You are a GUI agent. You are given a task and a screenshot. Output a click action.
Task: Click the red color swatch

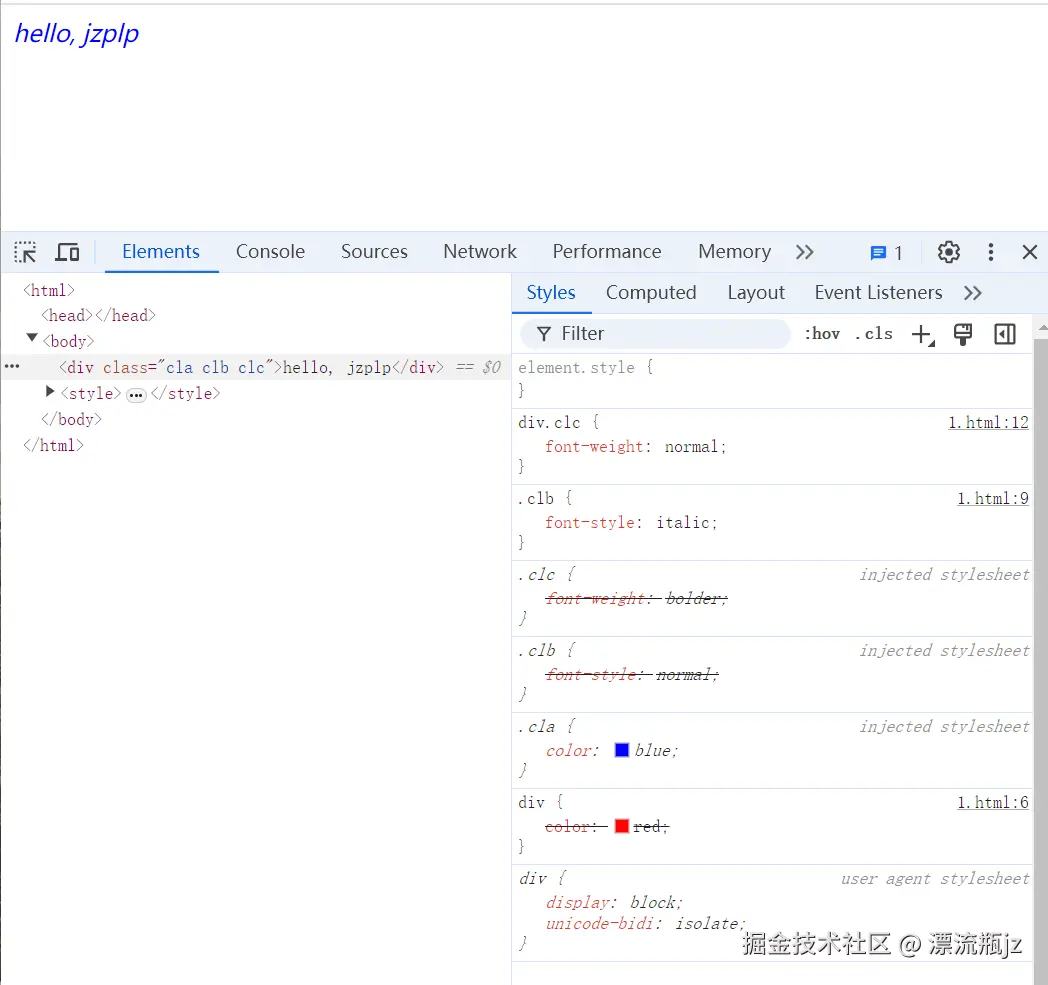point(622,826)
